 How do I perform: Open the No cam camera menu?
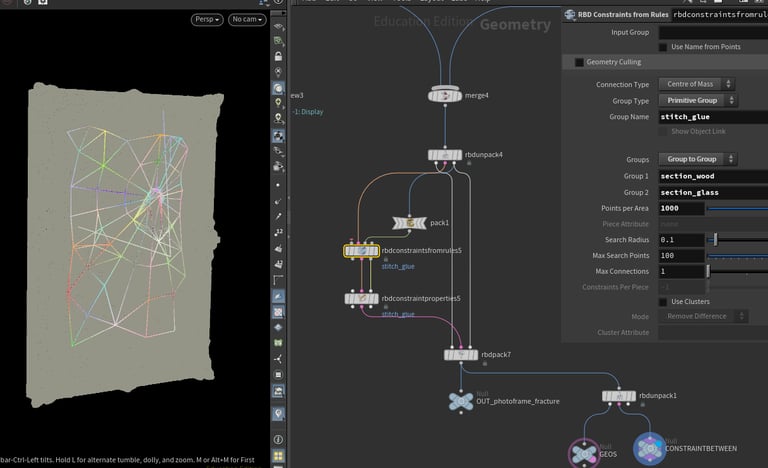pyautogui.click(x=247, y=20)
